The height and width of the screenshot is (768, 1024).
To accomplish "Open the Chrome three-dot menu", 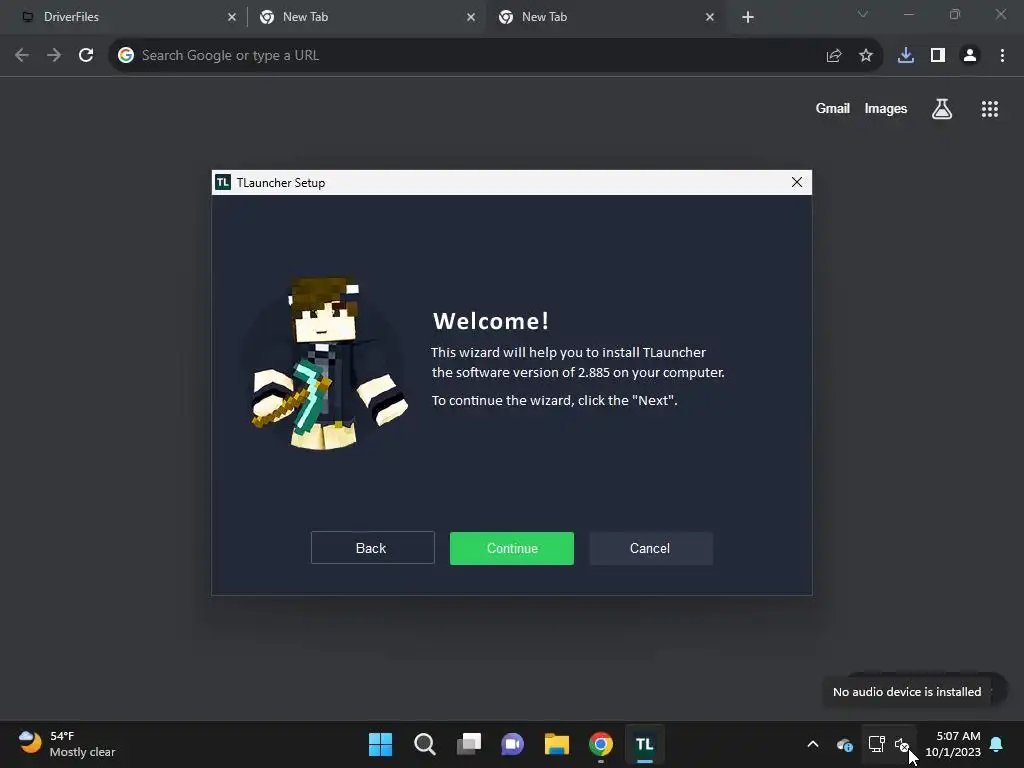I will tap(1002, 56).
